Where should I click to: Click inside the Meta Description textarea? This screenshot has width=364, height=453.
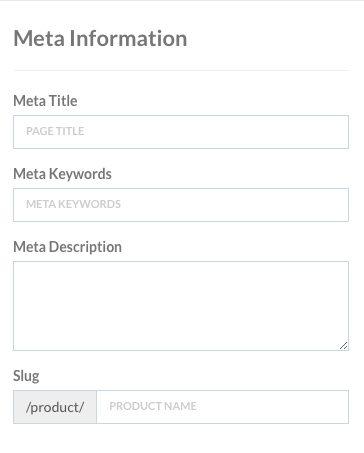(x=181, y=306)
